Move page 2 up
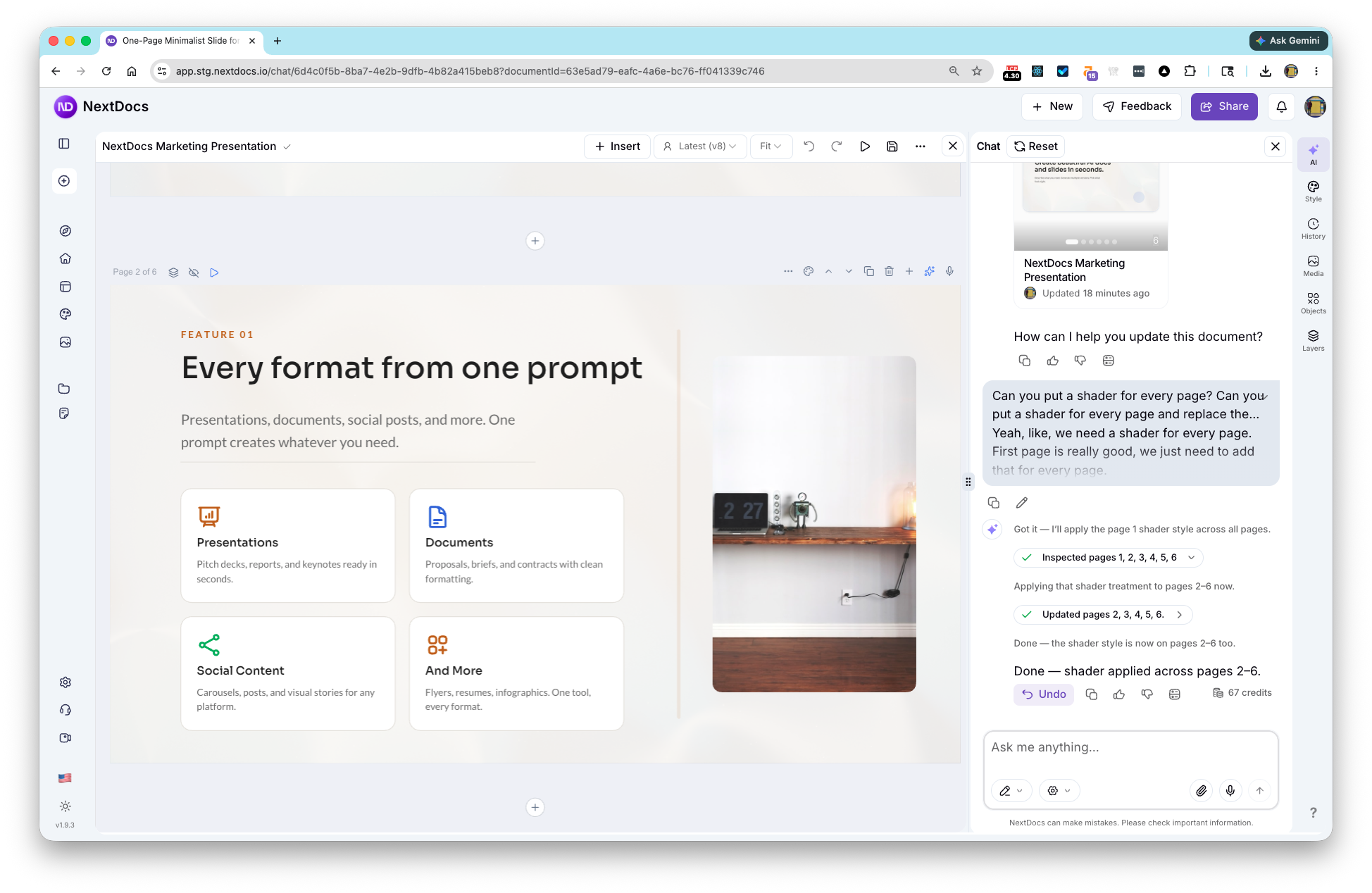This screenshot has height=893, width=1372. (x=829, y=272)
